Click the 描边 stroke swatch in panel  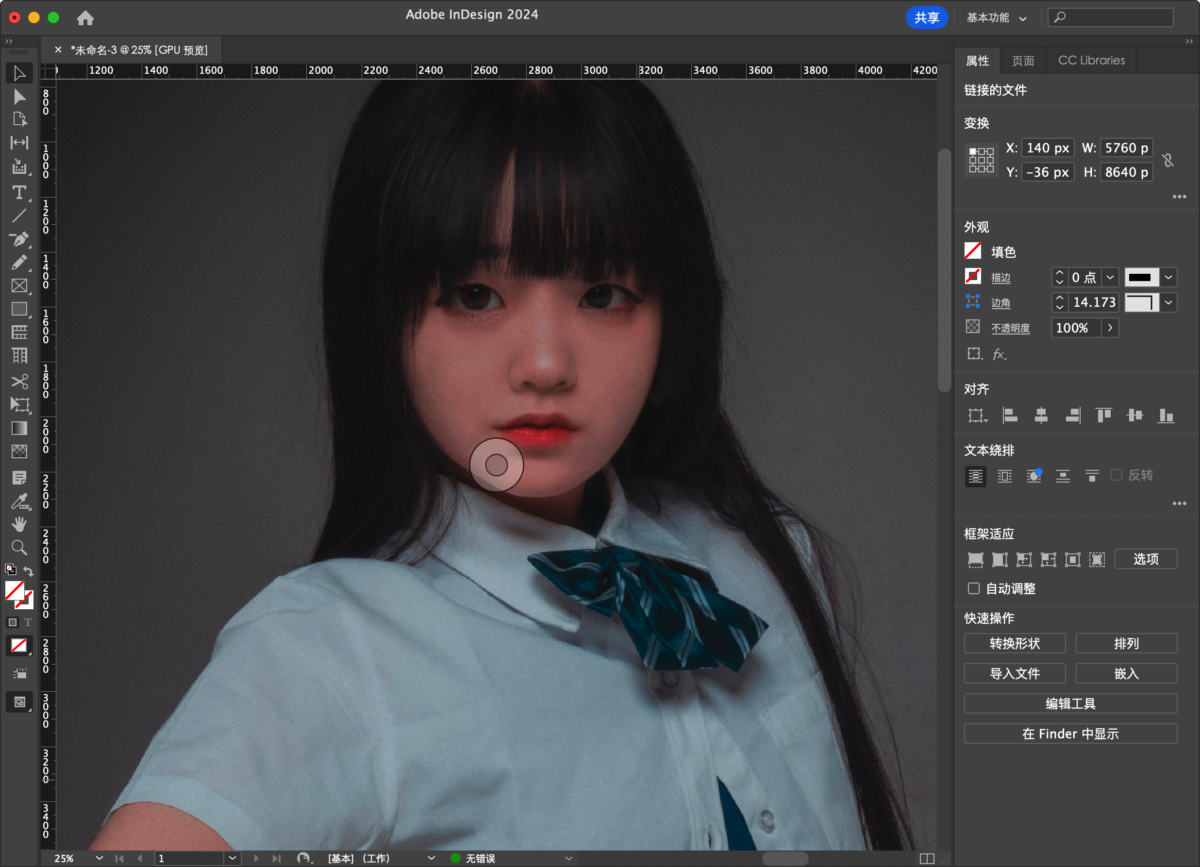[973, 277]
